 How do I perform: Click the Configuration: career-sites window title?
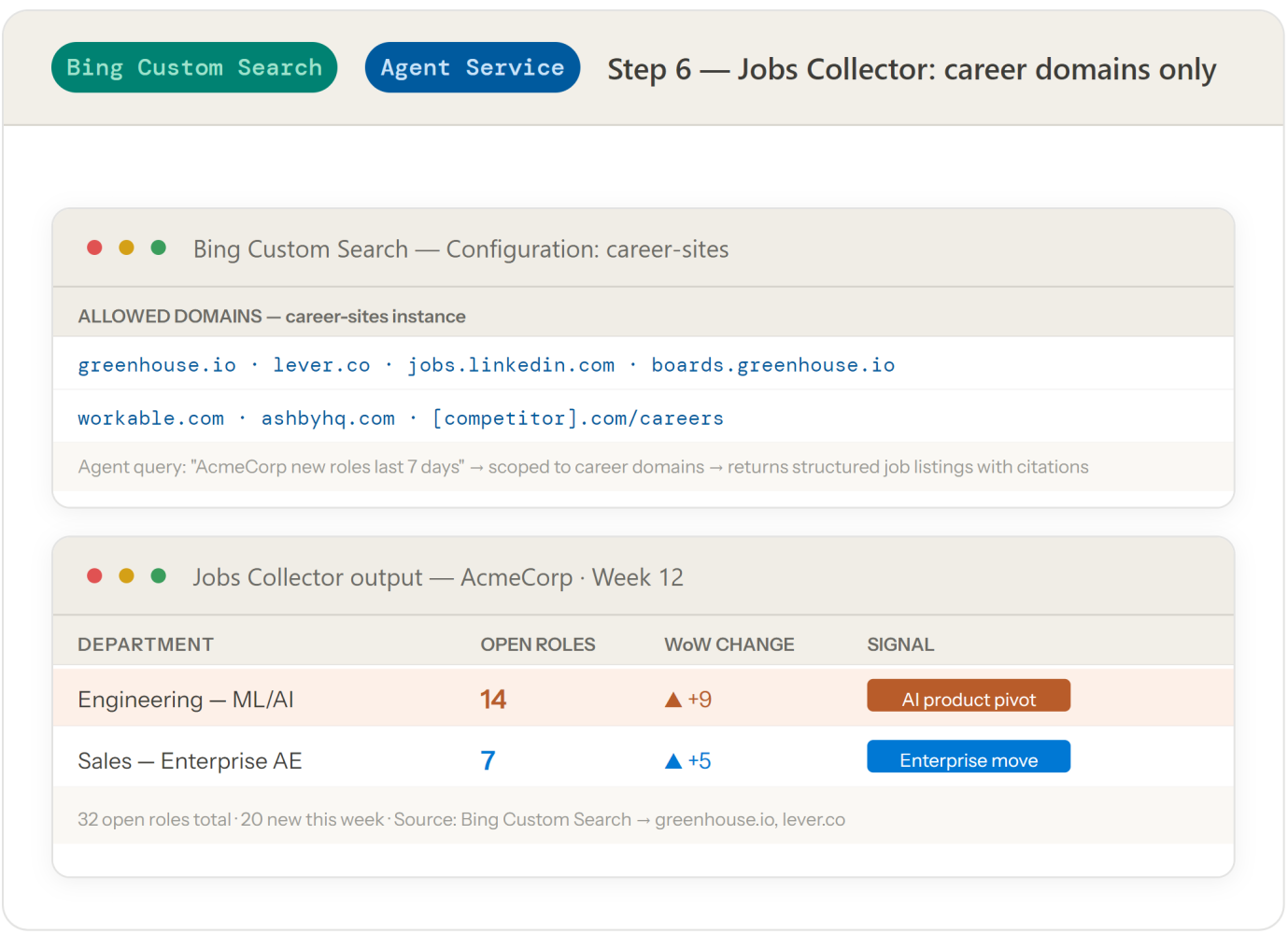coord(461,249)
